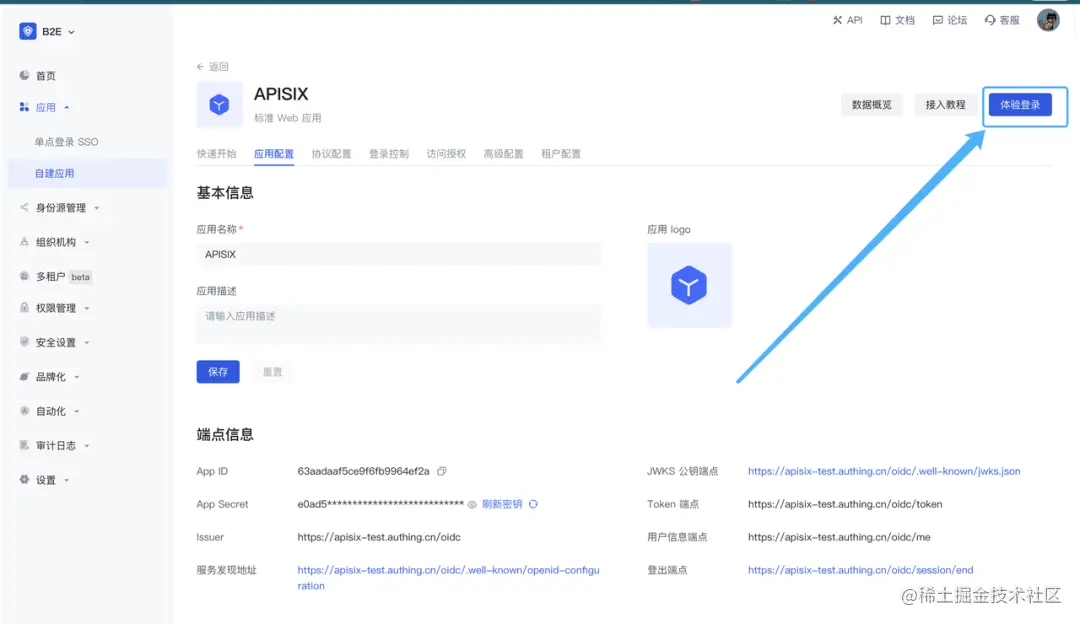The height and width of the screenshot is (624, 1080).
Task: Open 客服 support link in header
Action: coord(1002,20)
